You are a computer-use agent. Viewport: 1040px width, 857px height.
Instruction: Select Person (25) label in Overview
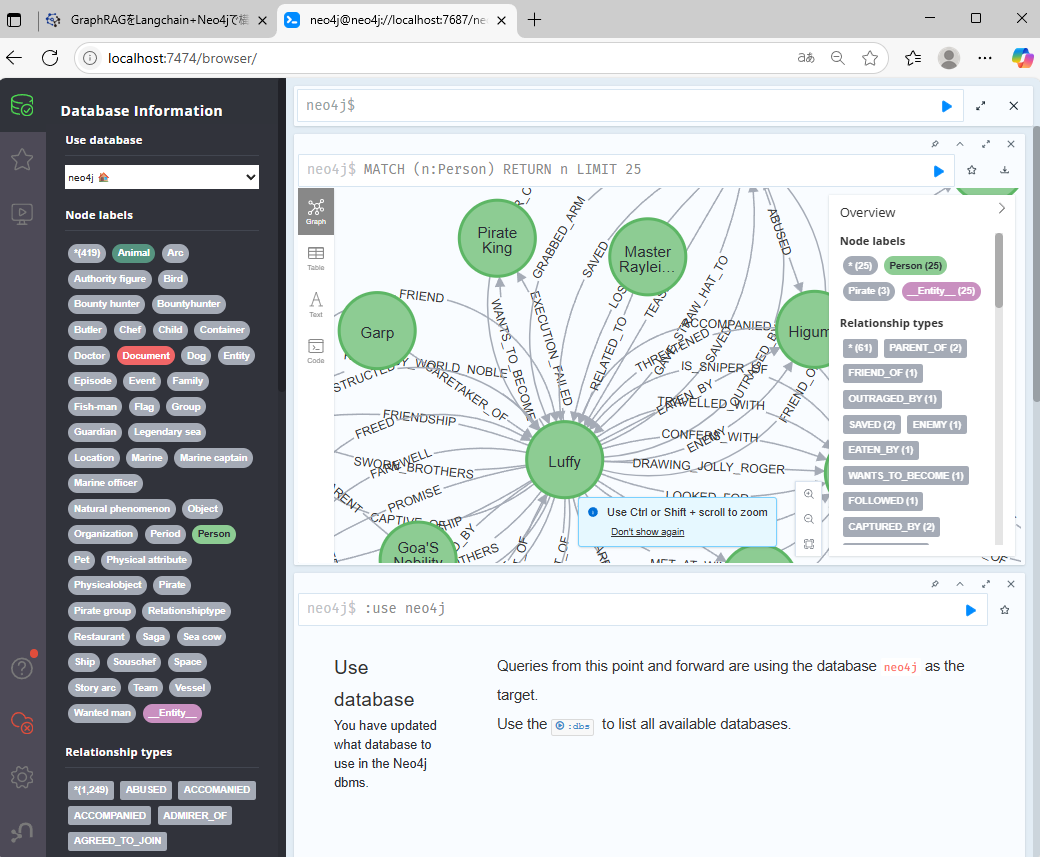pos(915,266)
